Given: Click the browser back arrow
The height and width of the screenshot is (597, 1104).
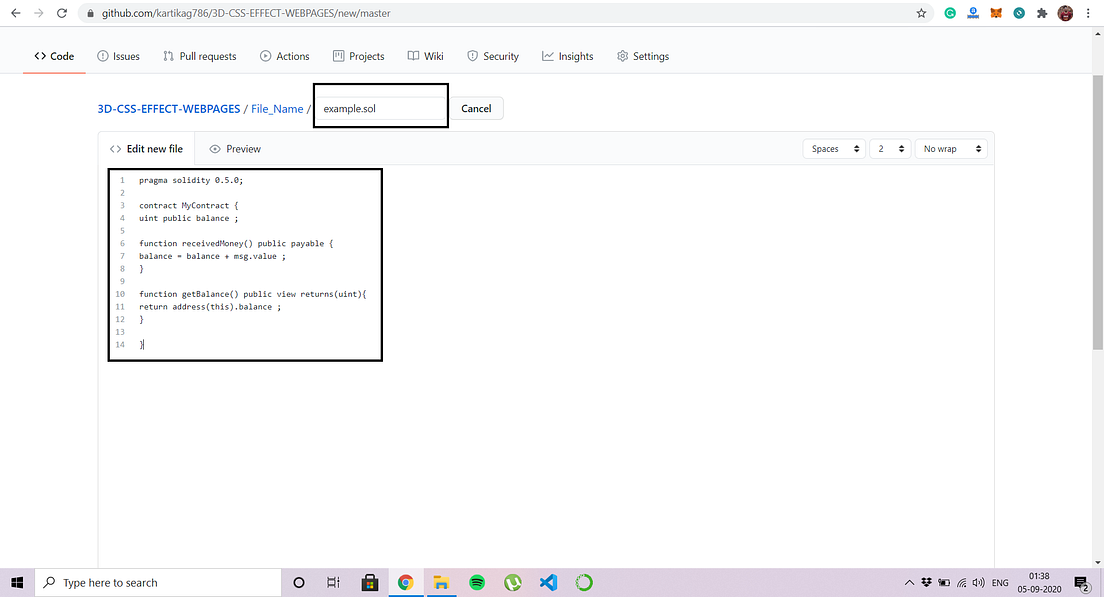Looking at the screenshot, I should (14, 13).
